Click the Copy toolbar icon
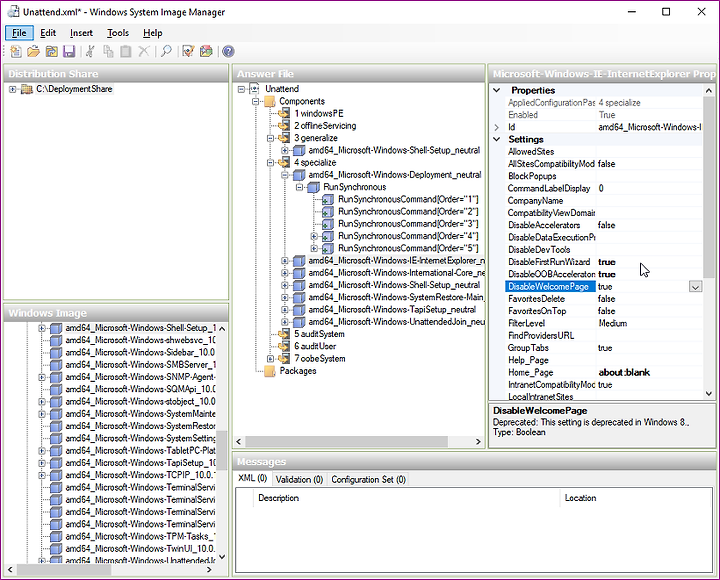This screenshot has height=580, width=720. point(108,51)
